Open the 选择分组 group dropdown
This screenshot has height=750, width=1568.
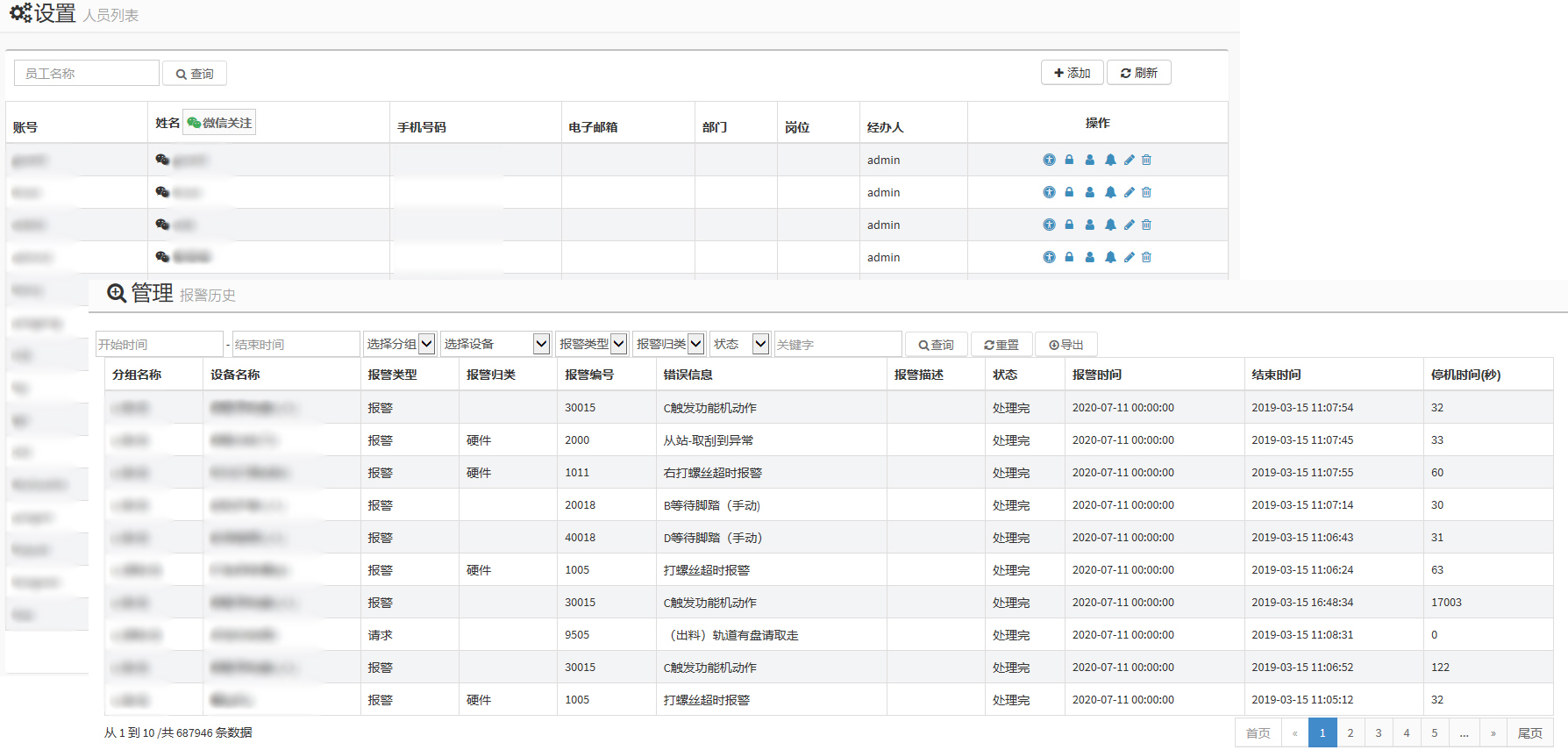399,344
